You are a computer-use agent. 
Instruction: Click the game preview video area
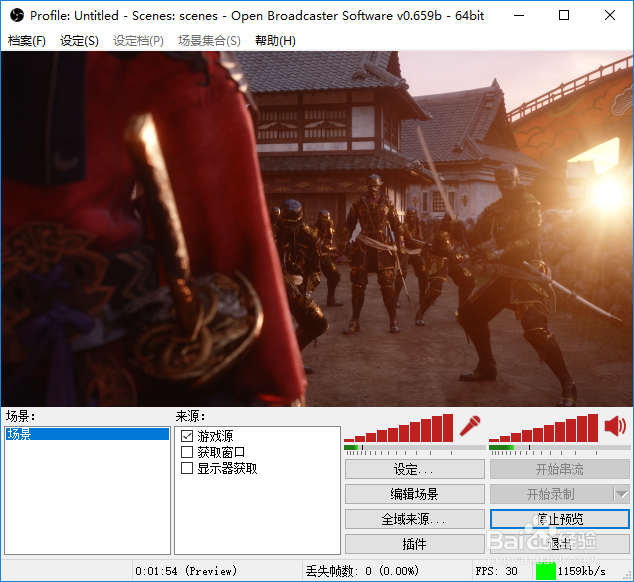click(x=317, y=229)
